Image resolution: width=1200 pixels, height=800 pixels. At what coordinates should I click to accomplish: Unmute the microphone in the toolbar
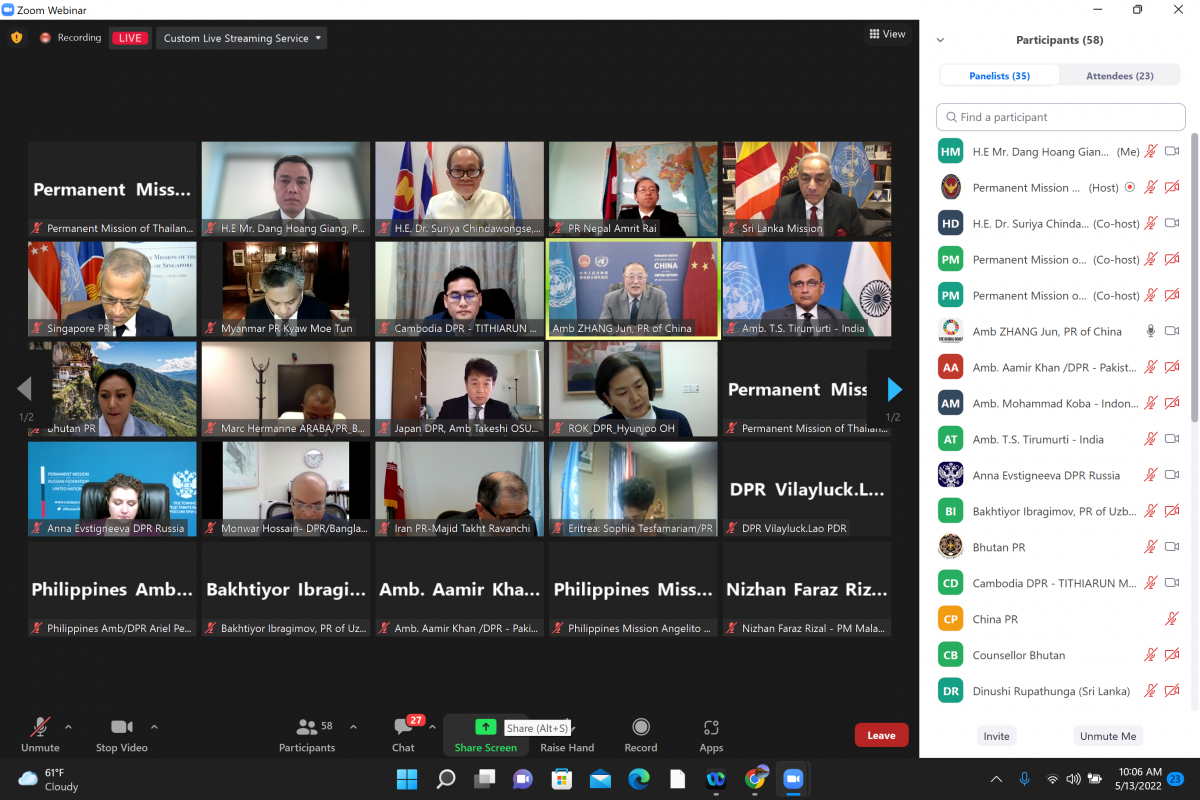[40, 728]
